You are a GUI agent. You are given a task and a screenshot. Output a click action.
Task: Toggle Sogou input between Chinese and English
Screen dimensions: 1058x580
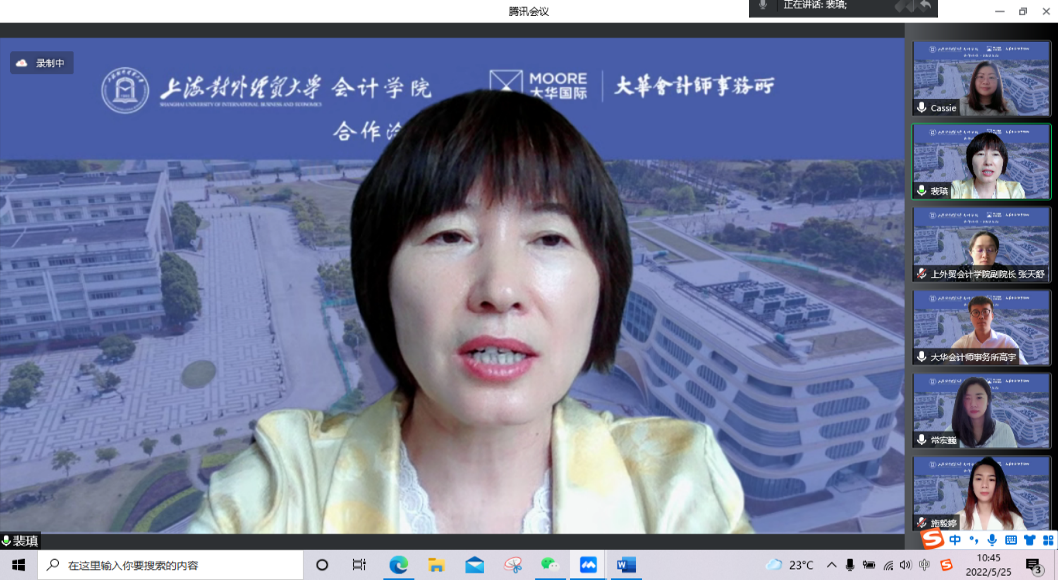956,540
